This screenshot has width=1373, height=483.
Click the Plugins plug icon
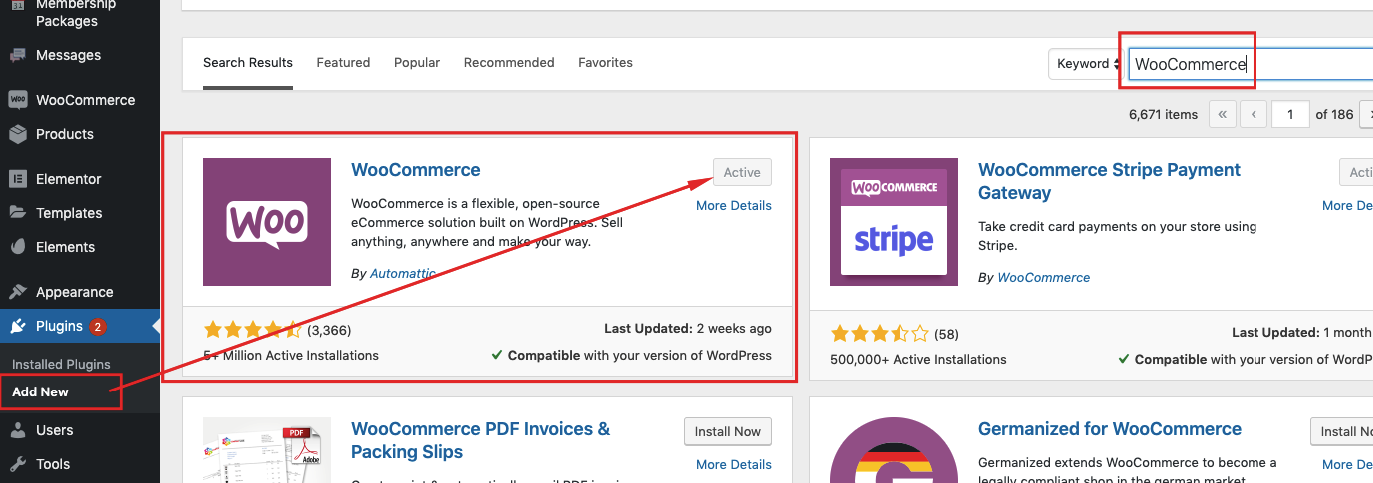(17, 326)
